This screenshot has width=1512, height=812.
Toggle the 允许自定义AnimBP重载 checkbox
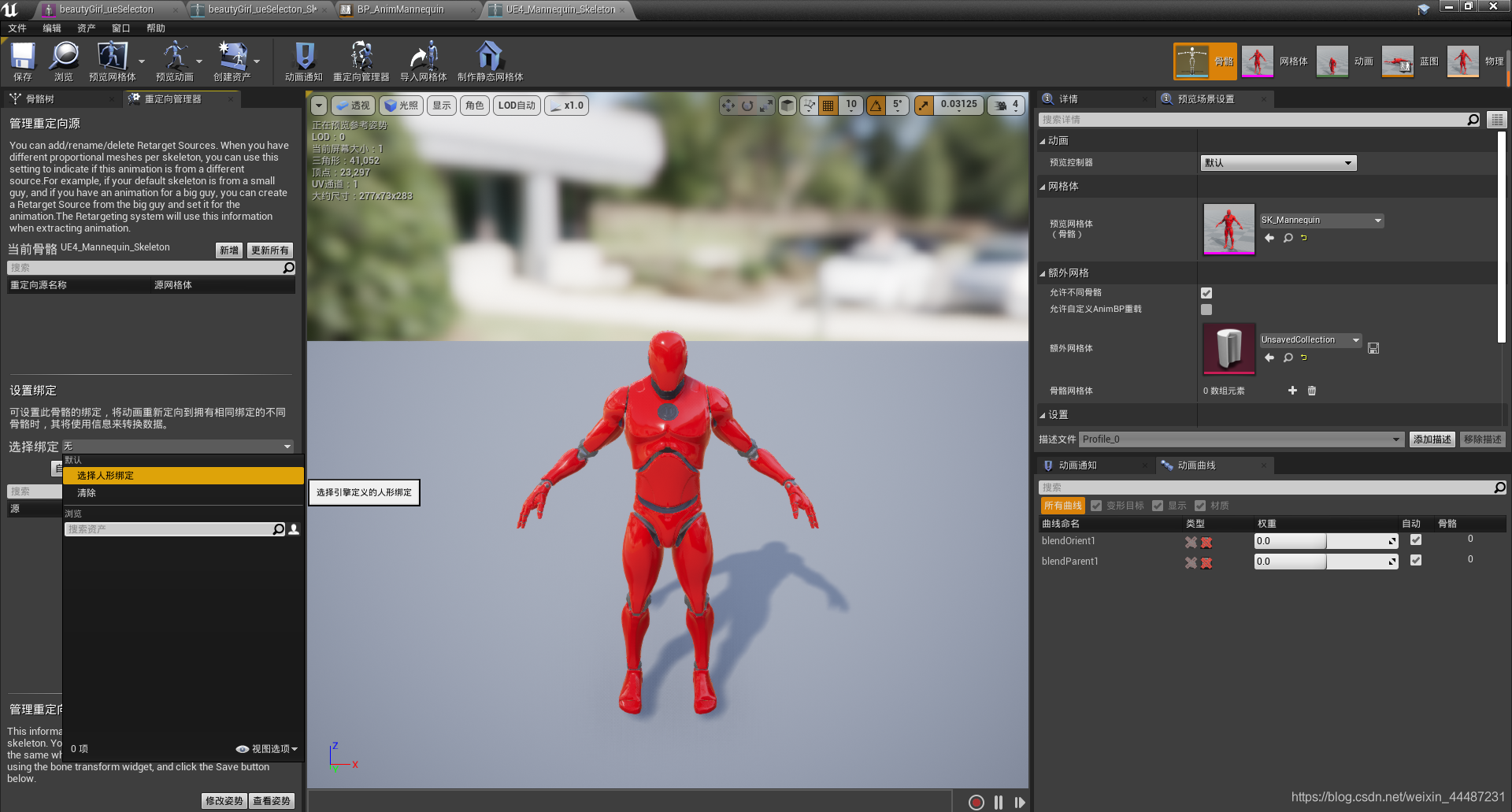(x=1206, y=310)
